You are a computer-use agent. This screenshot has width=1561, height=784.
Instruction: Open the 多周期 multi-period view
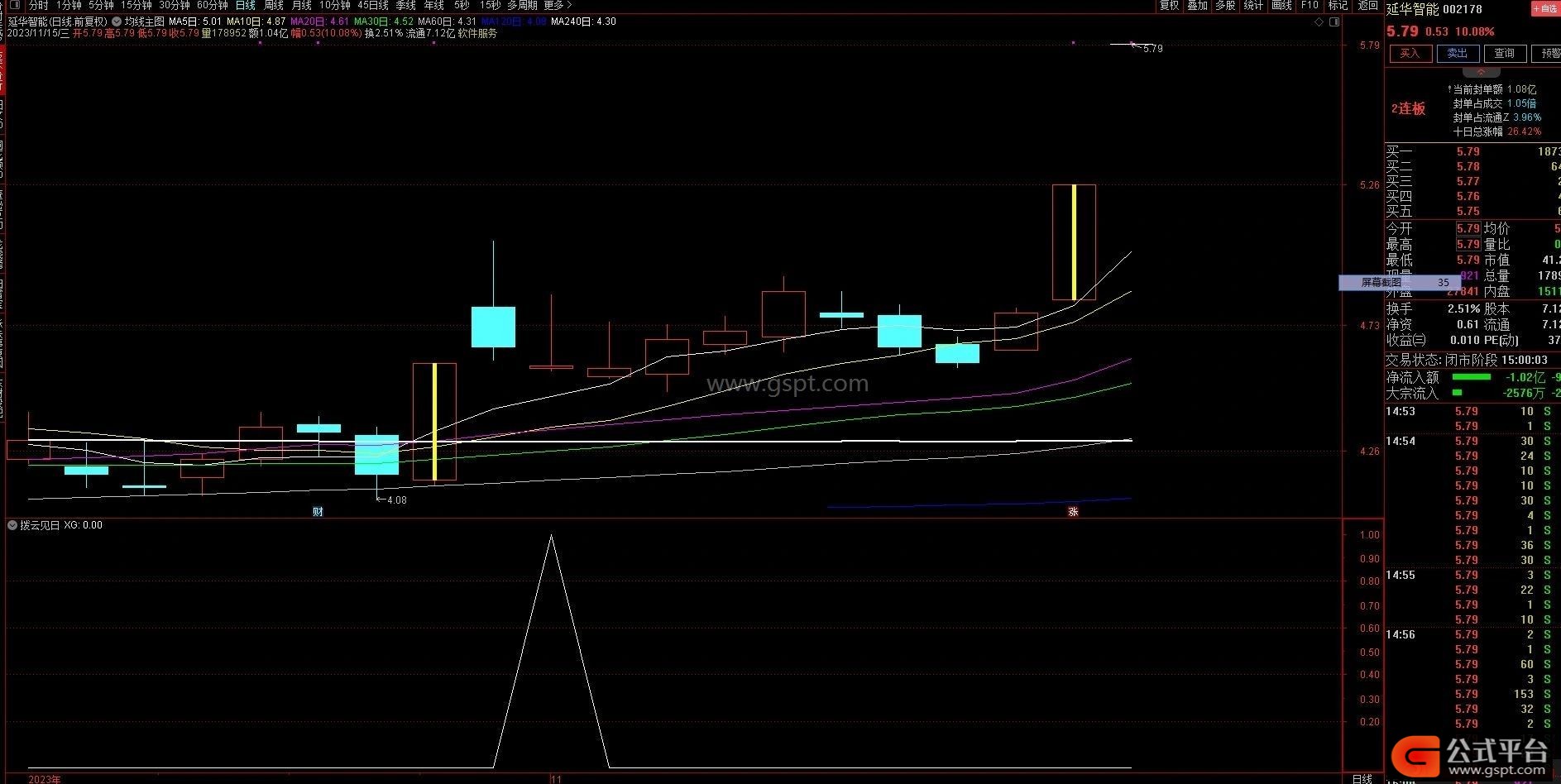pyautogui.click(x=523, y=5)
